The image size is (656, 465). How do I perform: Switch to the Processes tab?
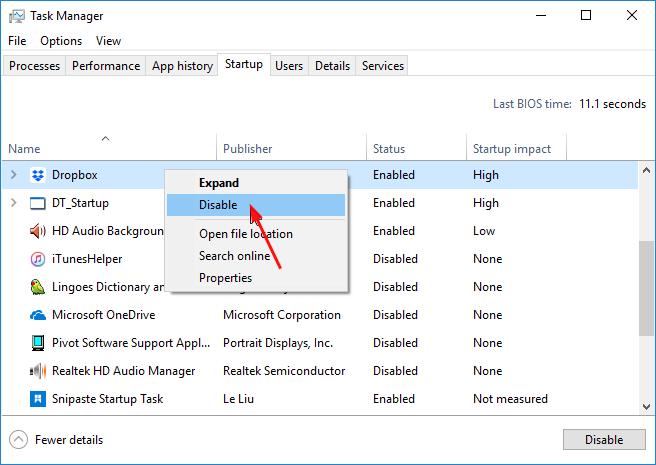[x=34, y=66]
